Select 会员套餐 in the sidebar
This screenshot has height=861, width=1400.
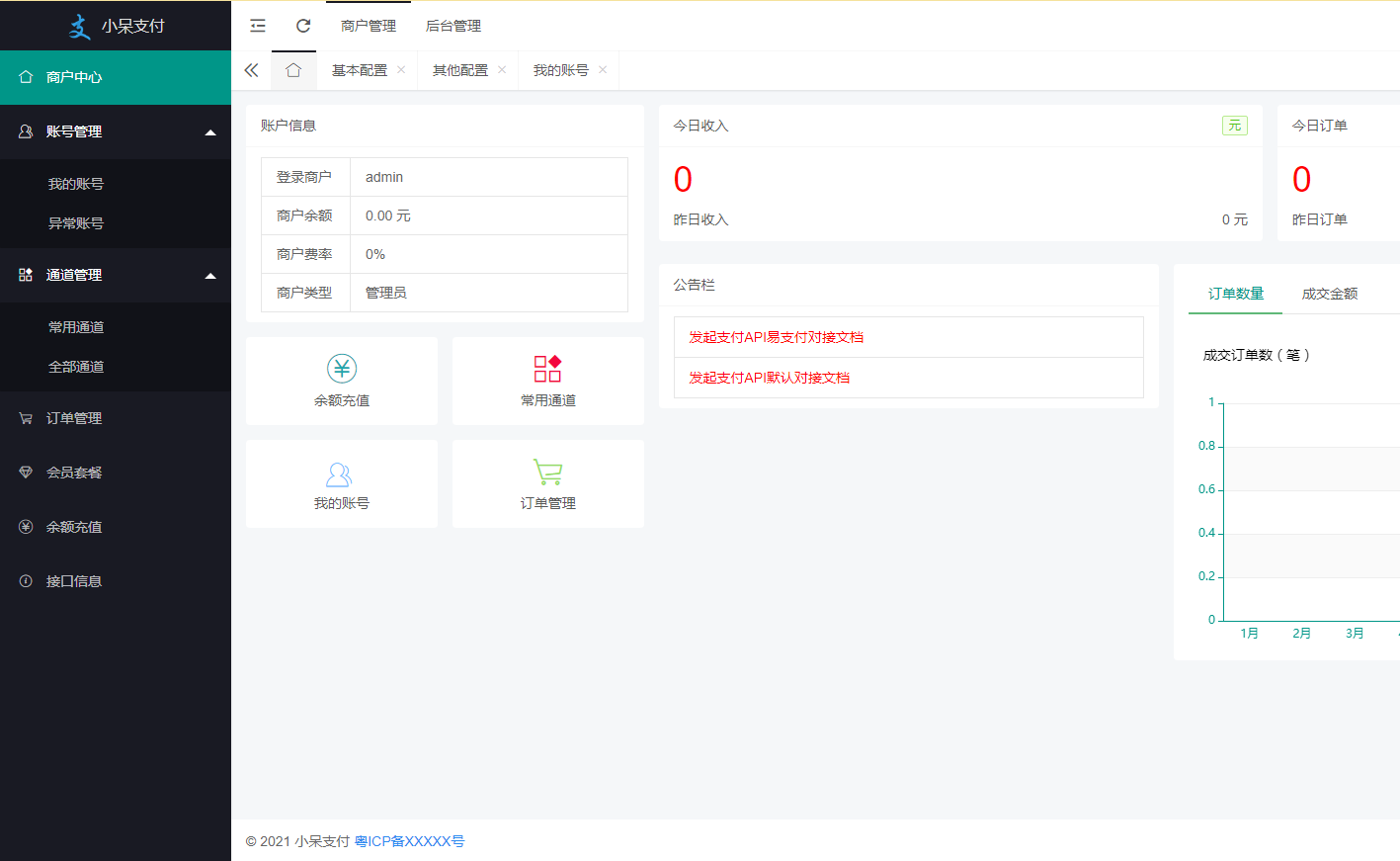pyautogui.click(x=74, y=473)
